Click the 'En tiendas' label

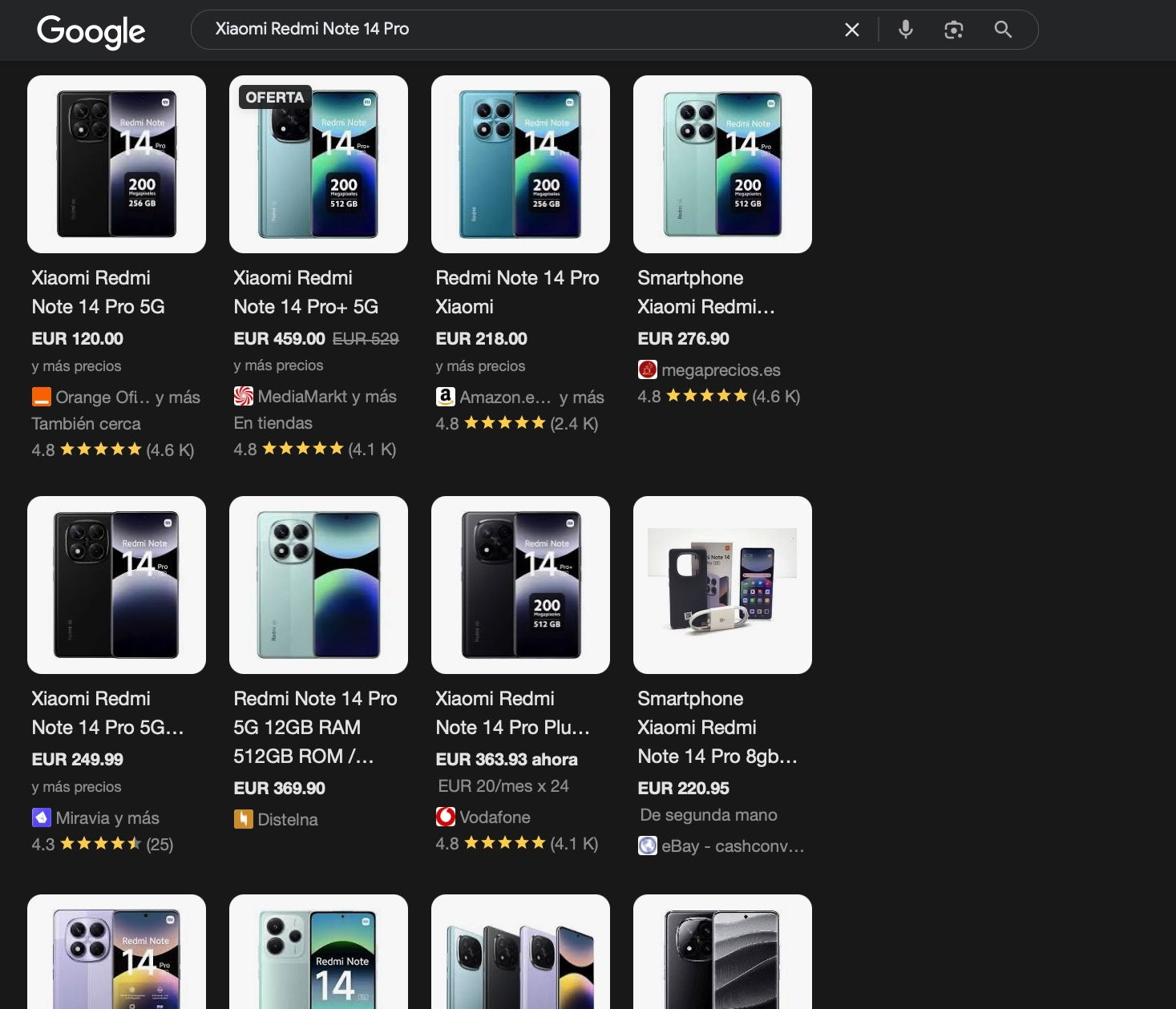click(273, 423)
